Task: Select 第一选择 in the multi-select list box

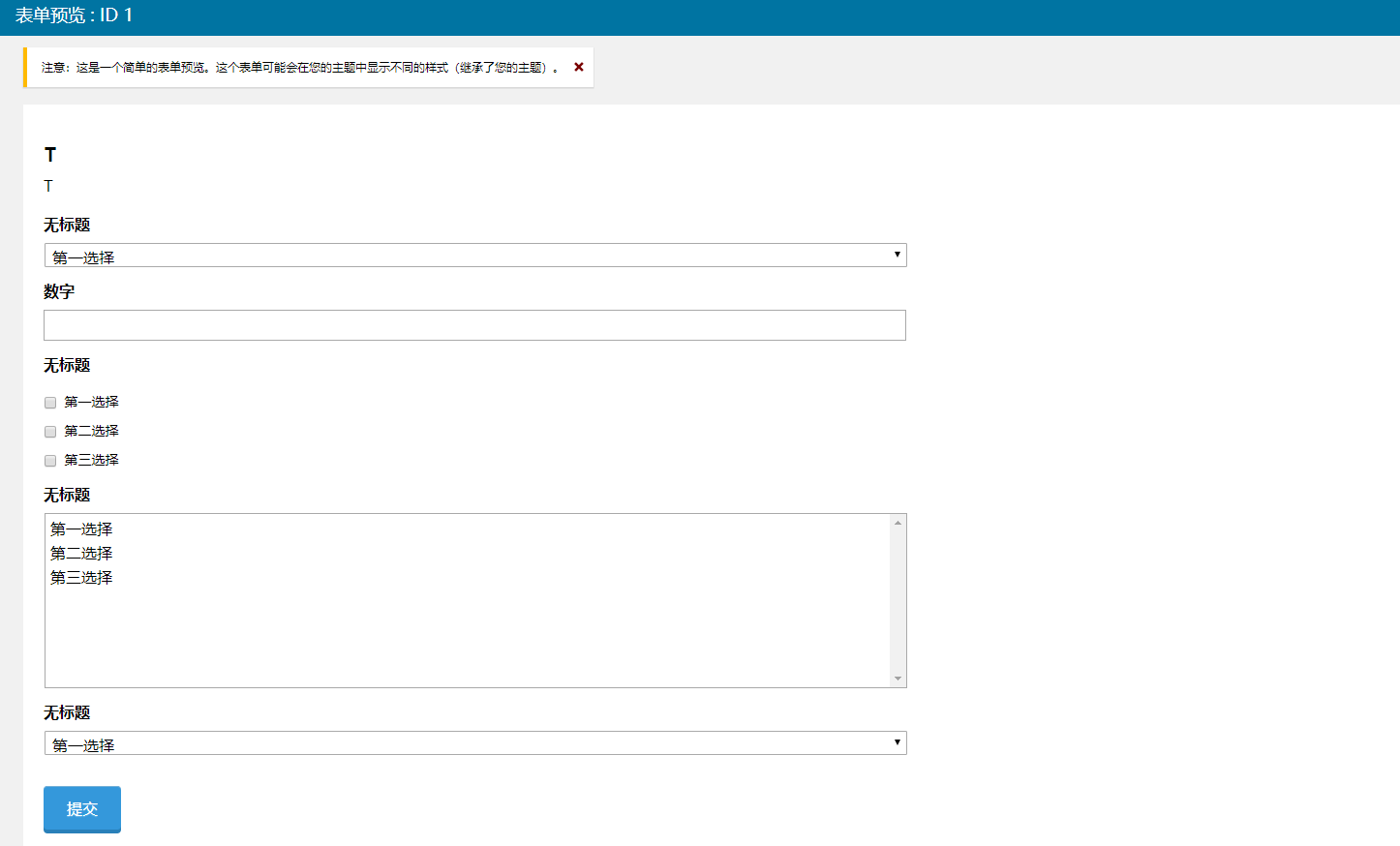Action: pyautogui.click(x=81, y=529)
